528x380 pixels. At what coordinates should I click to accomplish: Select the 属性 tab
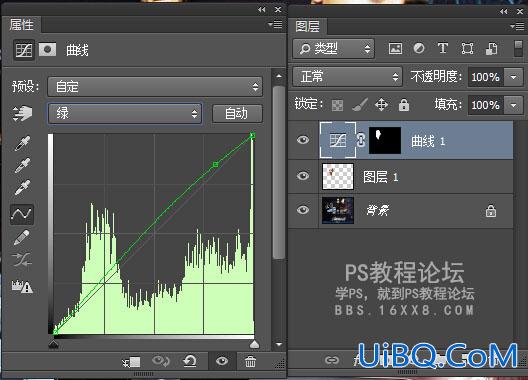pos(22,25)
